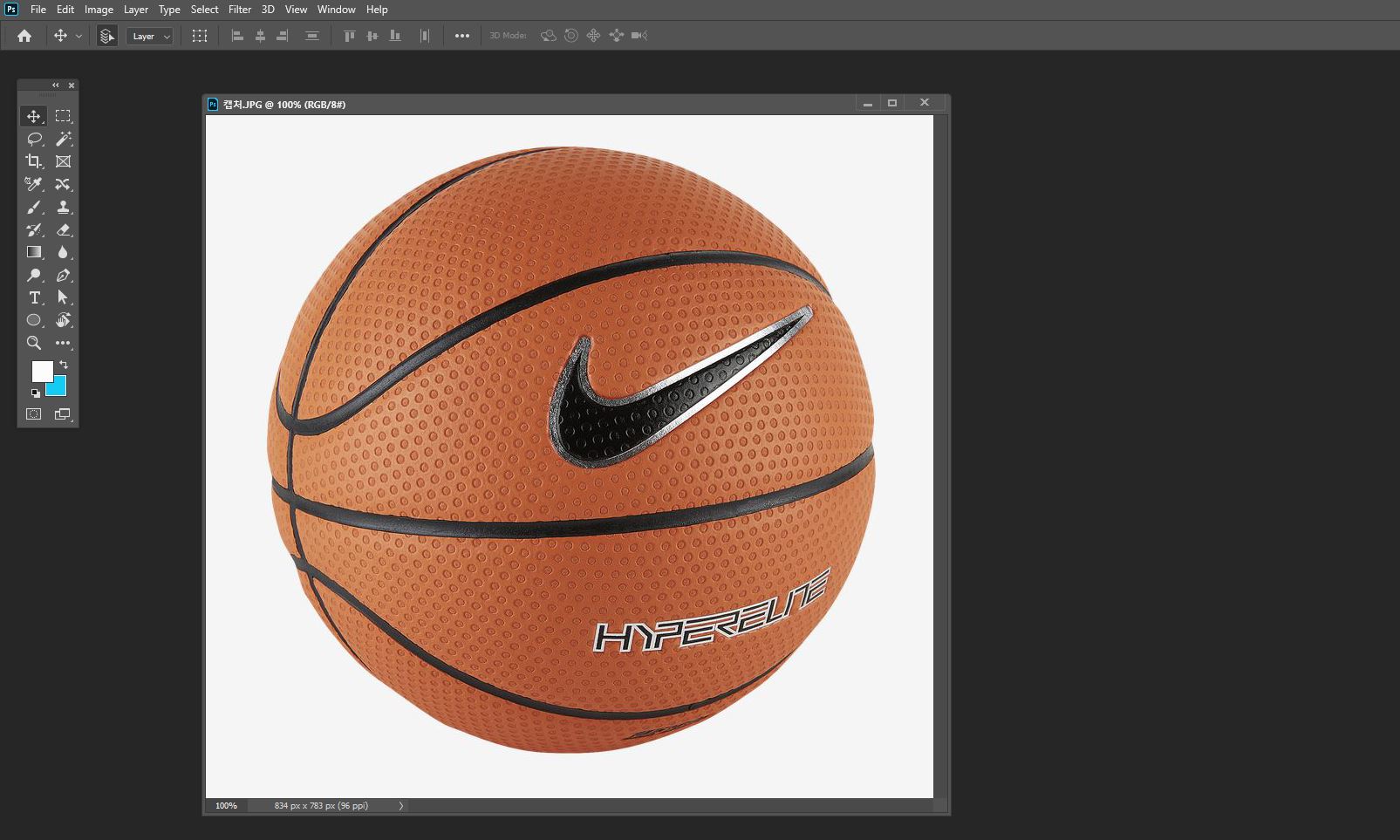Align horizontal centers of layers
This screenshot has width=1400, height=840.
tap(260, 36)
